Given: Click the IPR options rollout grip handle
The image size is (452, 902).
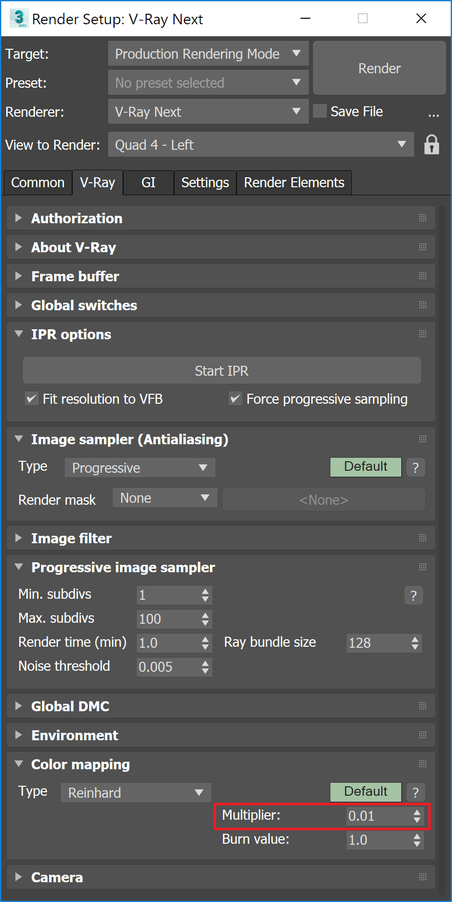Looking at the screenshot, I should pos(423,334).
